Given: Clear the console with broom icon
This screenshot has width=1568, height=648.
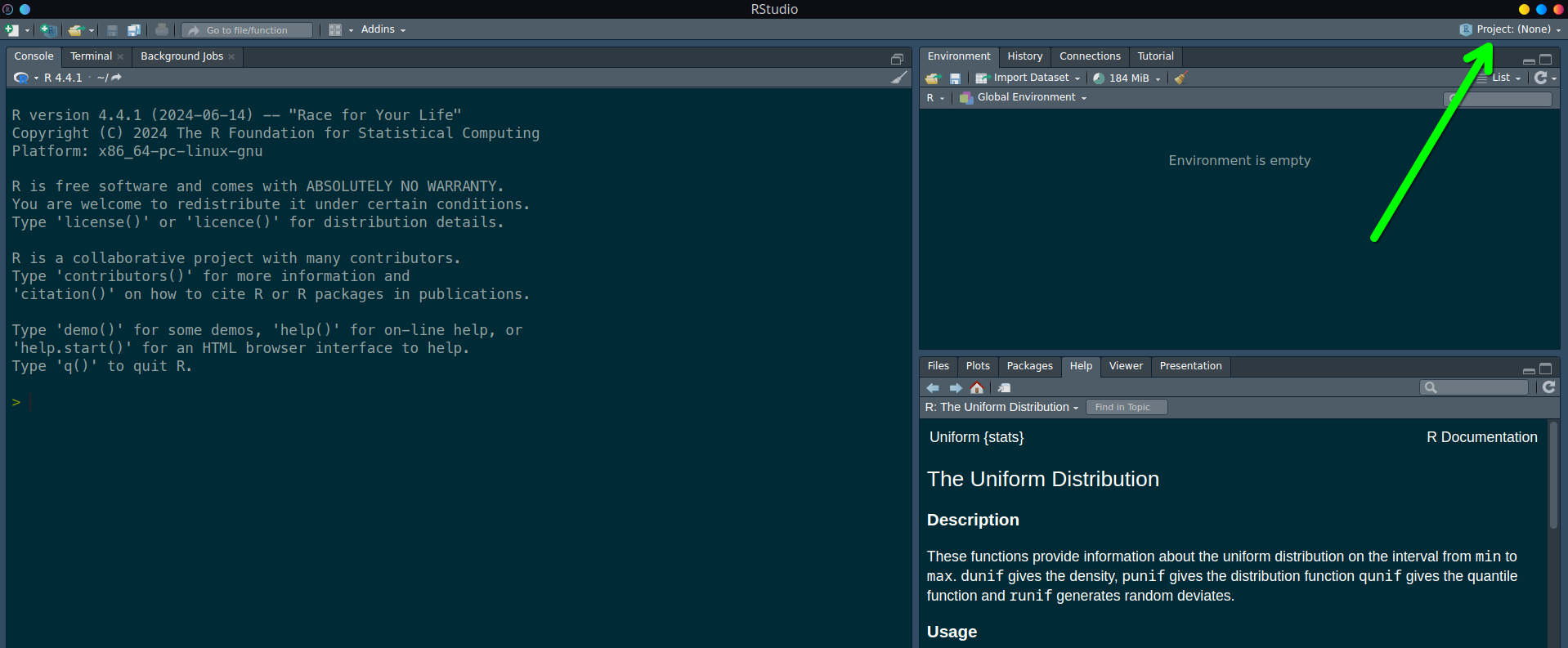Looking at the screenshot, I should [898, 78].
